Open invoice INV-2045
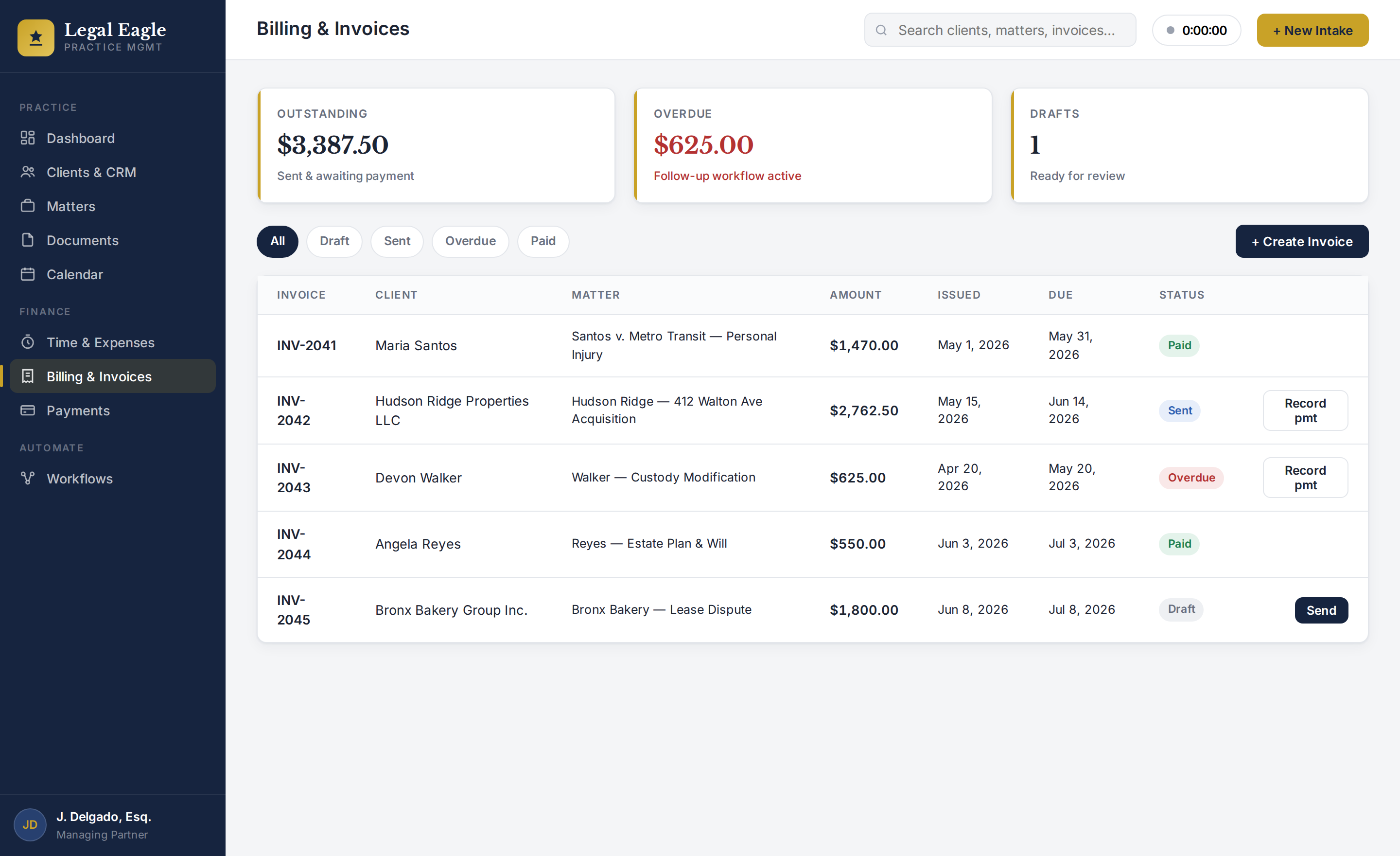Screen dimensions: 1400x856 click(x=294, y=610)
